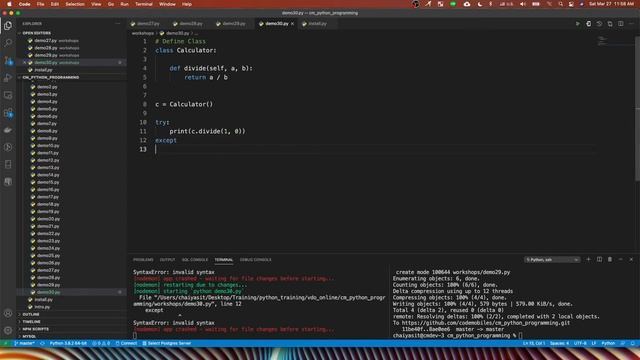Click Select Postgres Server in status bar
This screenshot has height=360, width=640.
[x=167, y=343]
